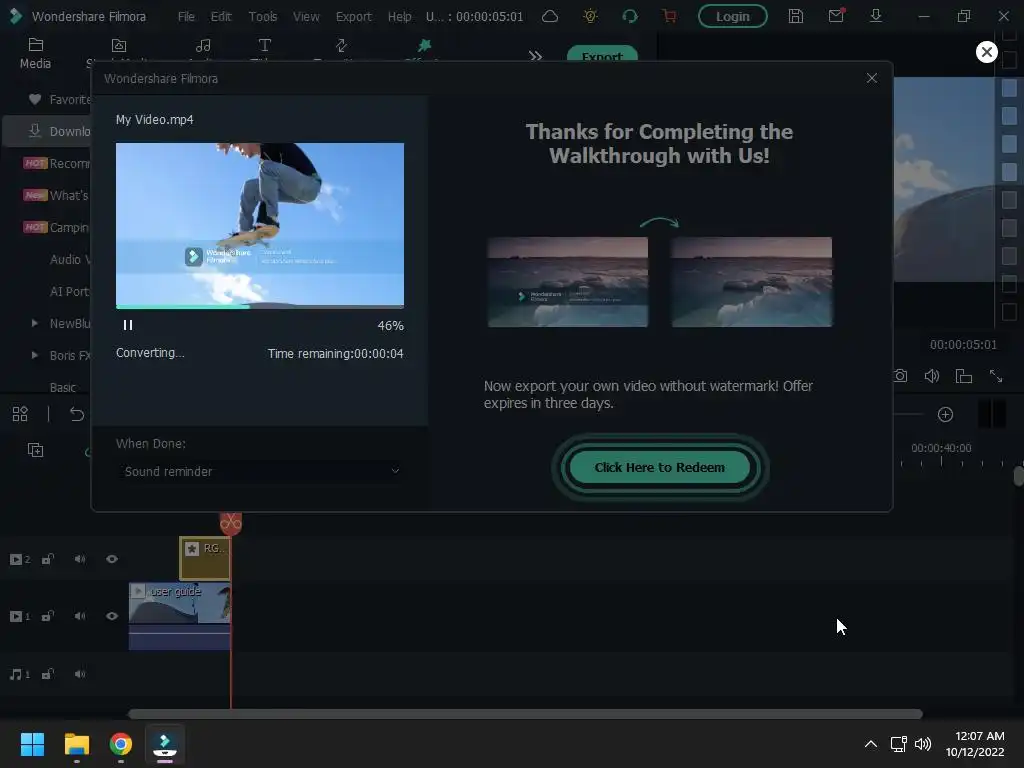Screen dimensions: 1024x768
Task: Click Here to Redeem button
Action: click(660, 468)
